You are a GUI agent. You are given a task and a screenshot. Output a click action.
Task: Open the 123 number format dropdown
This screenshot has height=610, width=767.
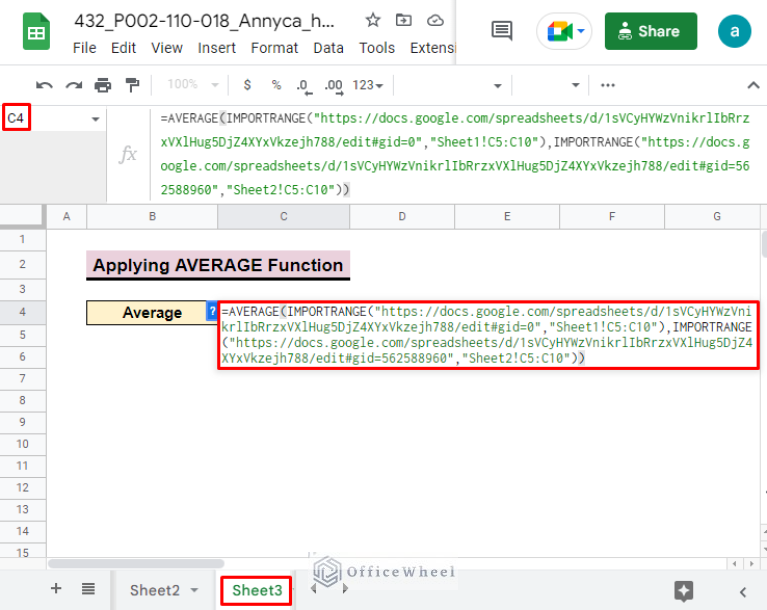pyautogui.click(x=368, y=85)
